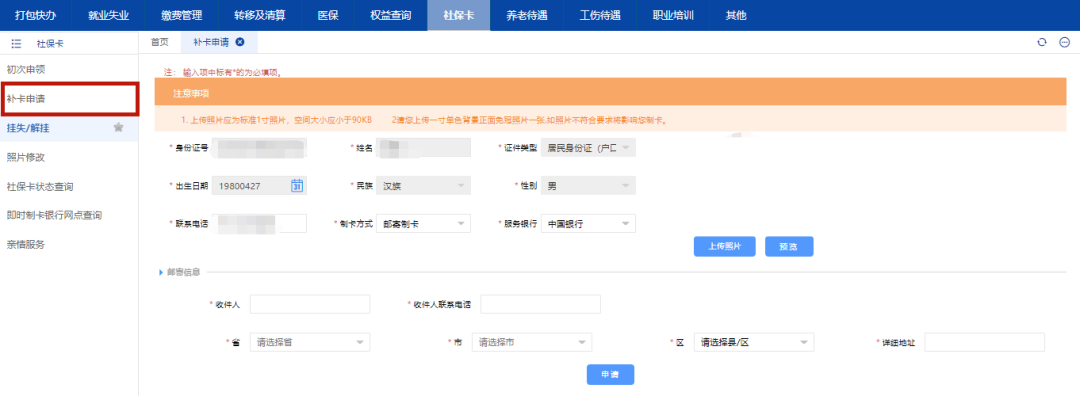Viewport: 1080px width, 396px height.
Task: Click the 收件人 input field
Action: [310, 304]
